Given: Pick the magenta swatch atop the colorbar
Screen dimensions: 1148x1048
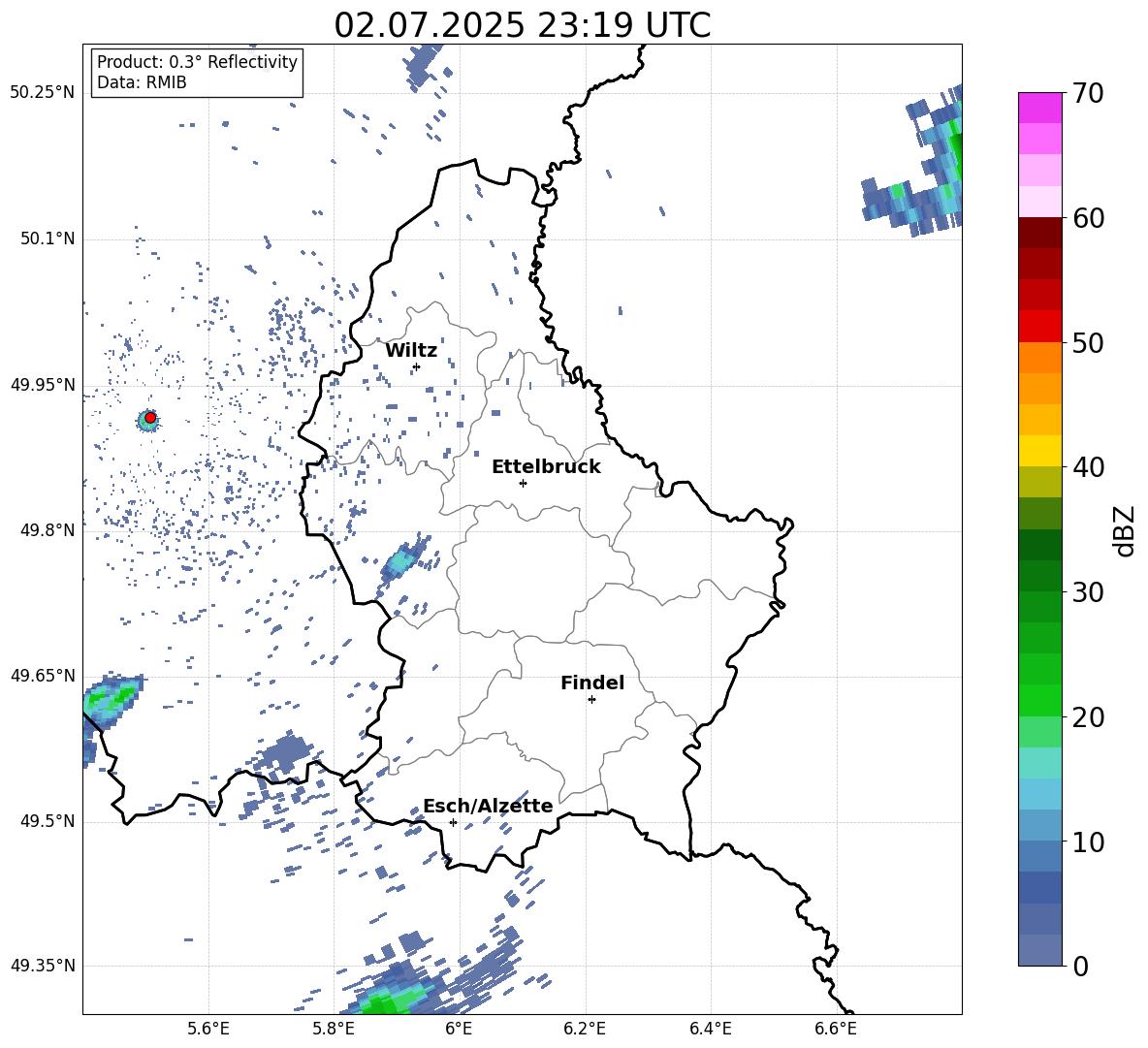Looking at the screenshot, I should pos(1039,108).
